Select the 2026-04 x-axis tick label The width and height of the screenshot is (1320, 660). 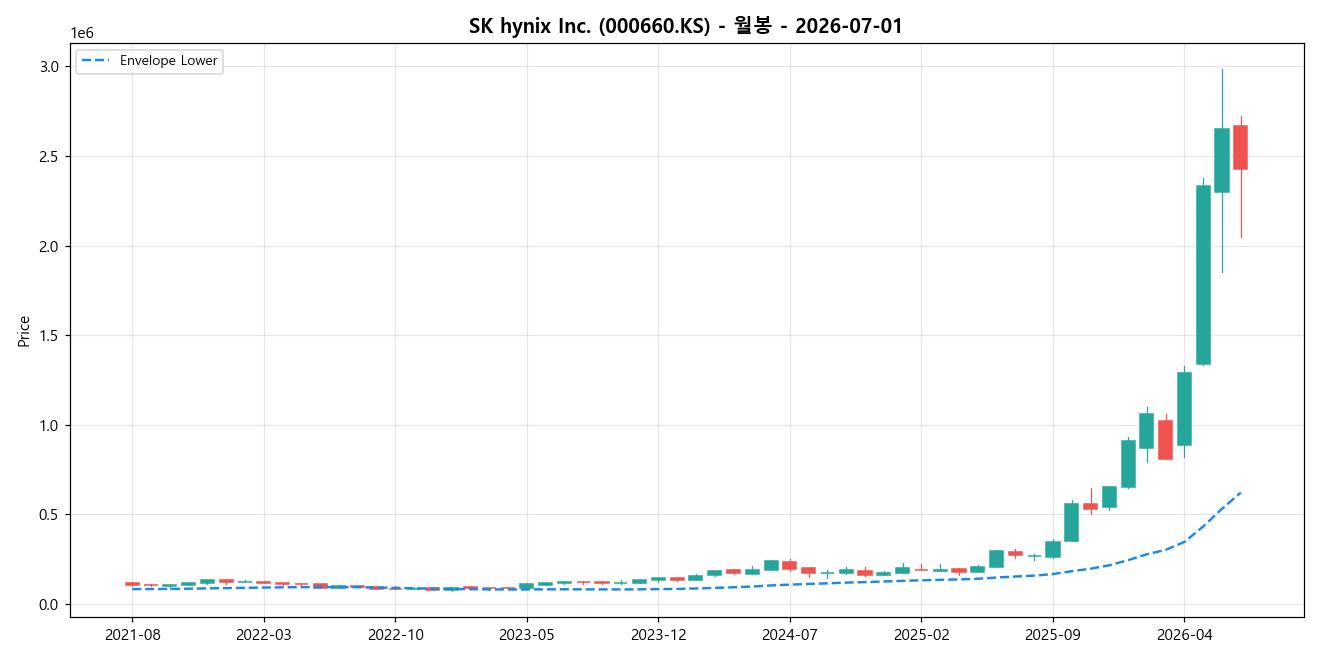1184,634
